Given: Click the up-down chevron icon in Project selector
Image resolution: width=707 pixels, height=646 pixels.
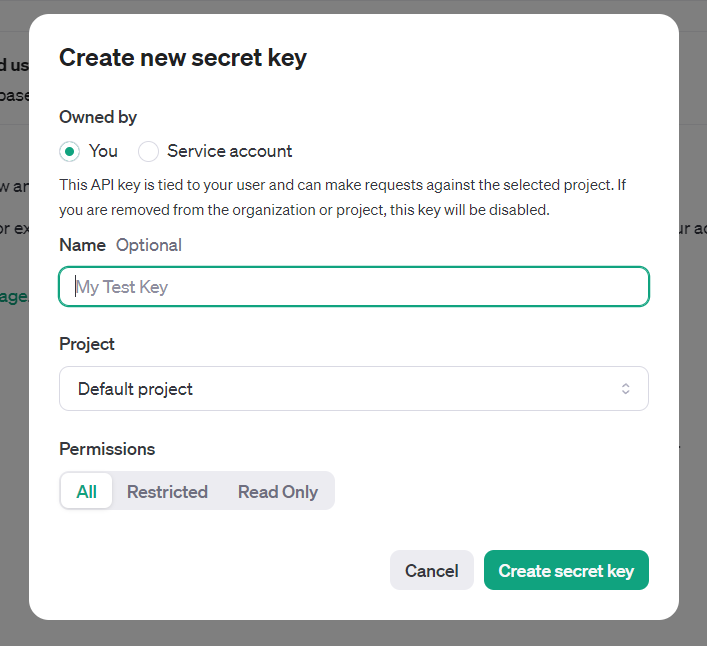Looking at the screenshot, I should click(625, 389).
